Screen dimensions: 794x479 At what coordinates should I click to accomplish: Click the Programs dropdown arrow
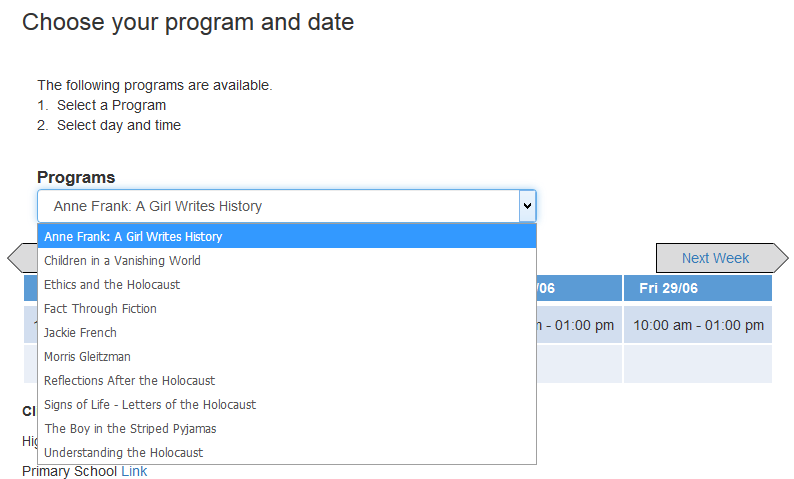(527, 206)
